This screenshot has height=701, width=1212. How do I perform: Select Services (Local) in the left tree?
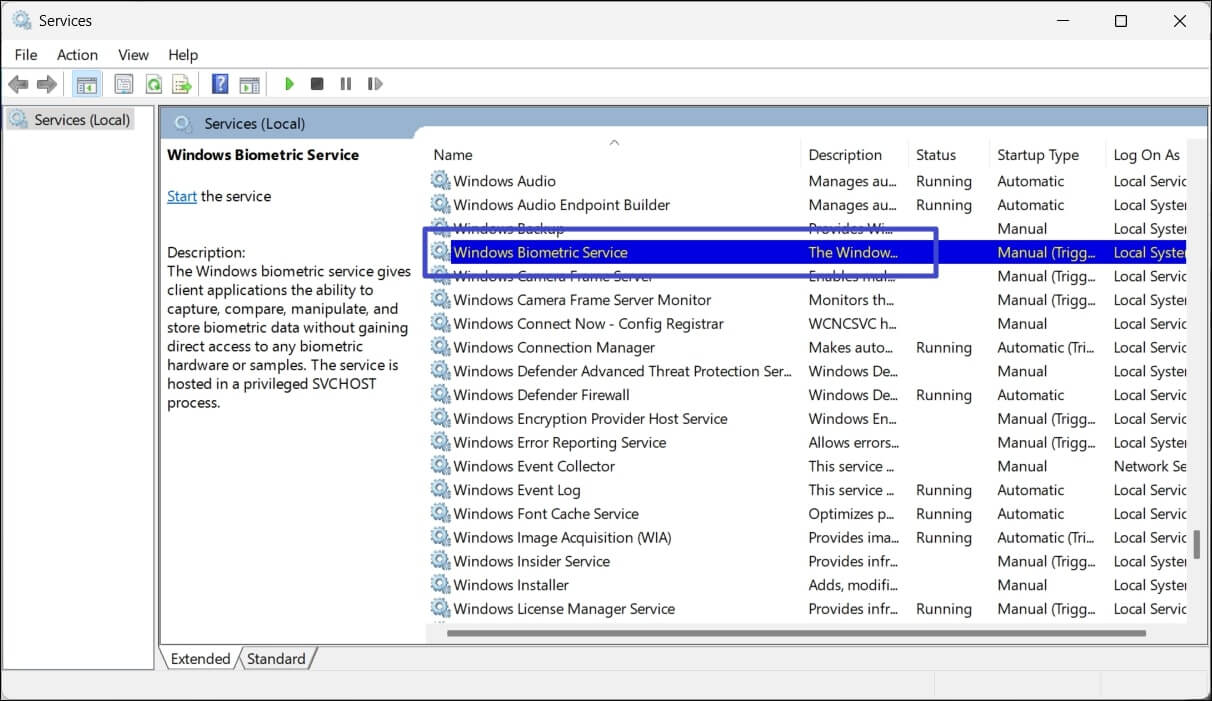click(x=82, y=120)
